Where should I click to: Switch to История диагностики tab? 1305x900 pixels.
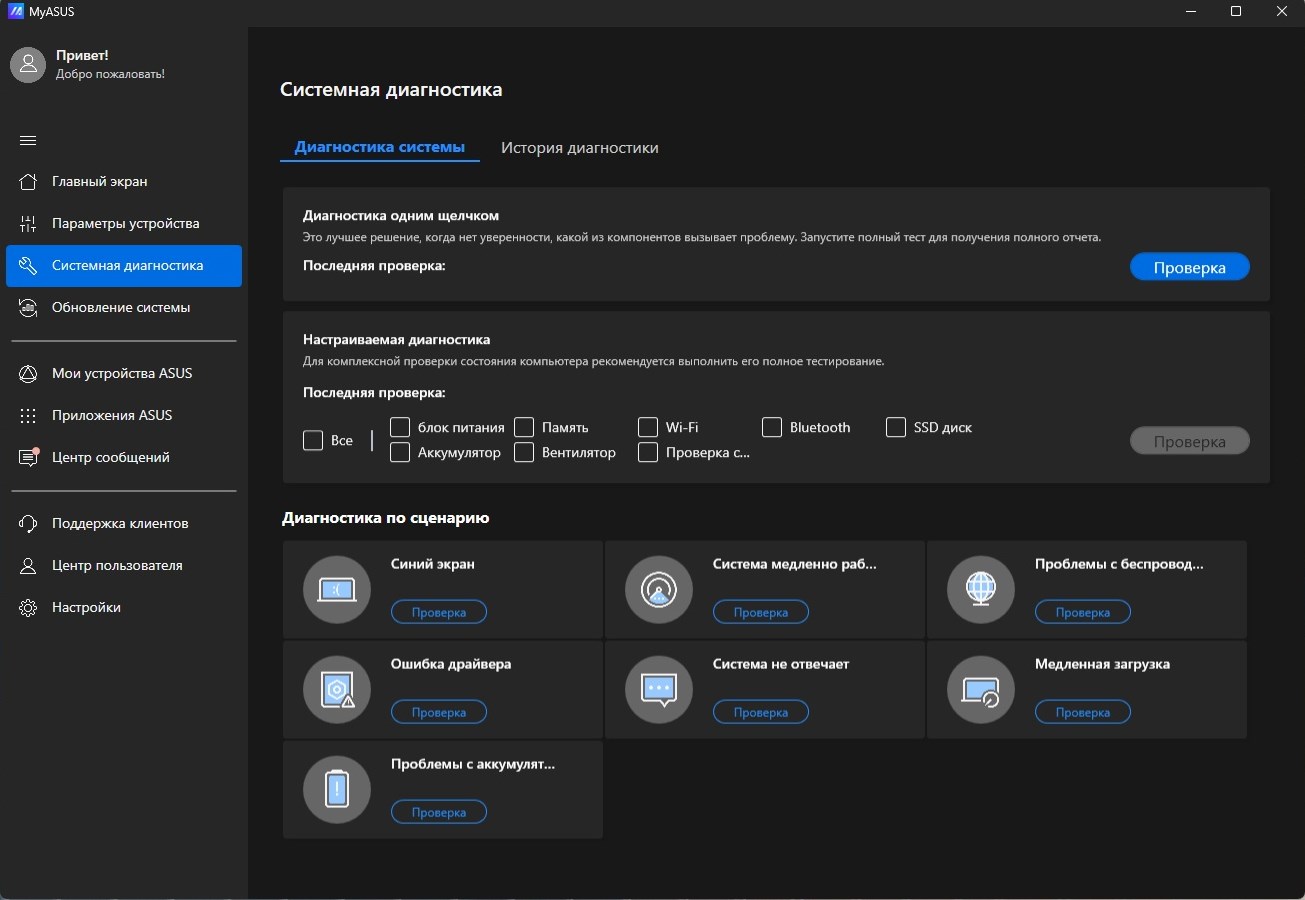click(579, 148)
